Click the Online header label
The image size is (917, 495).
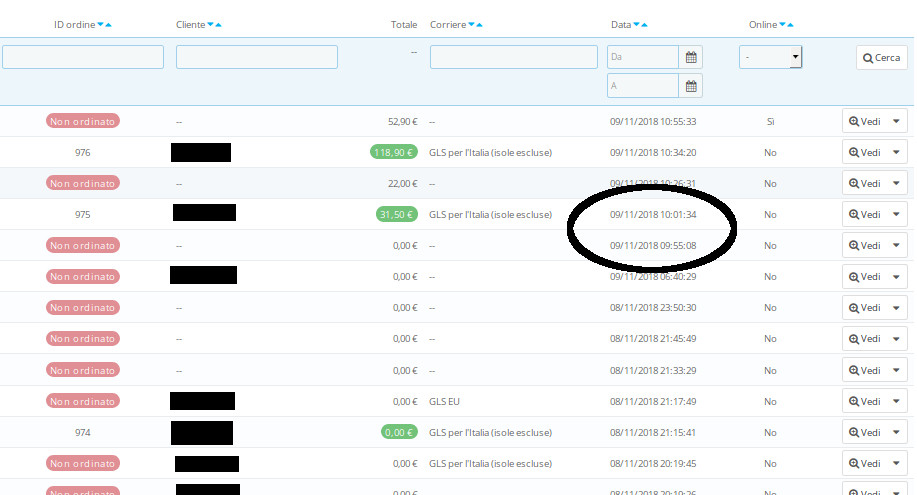point(763,25)
